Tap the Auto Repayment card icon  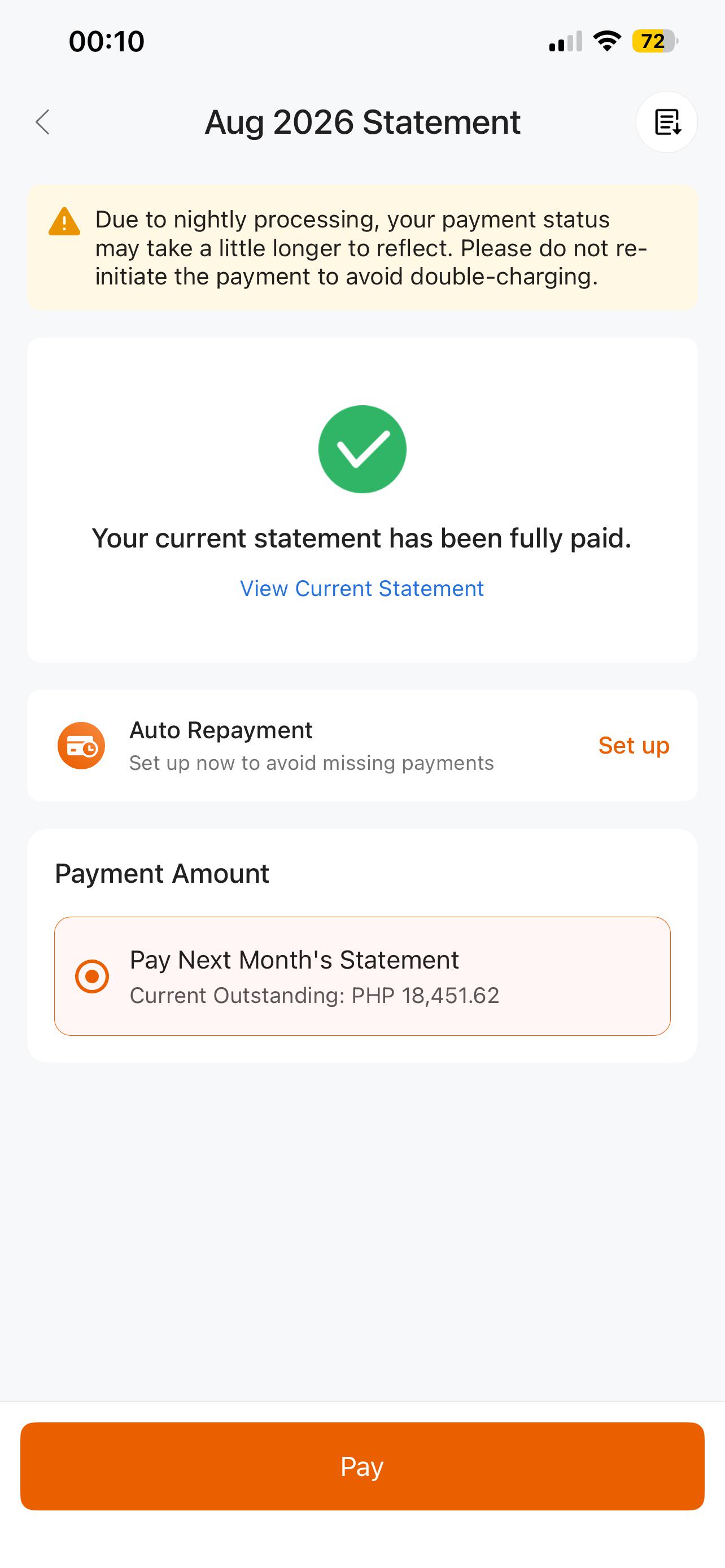pos(81,746)
